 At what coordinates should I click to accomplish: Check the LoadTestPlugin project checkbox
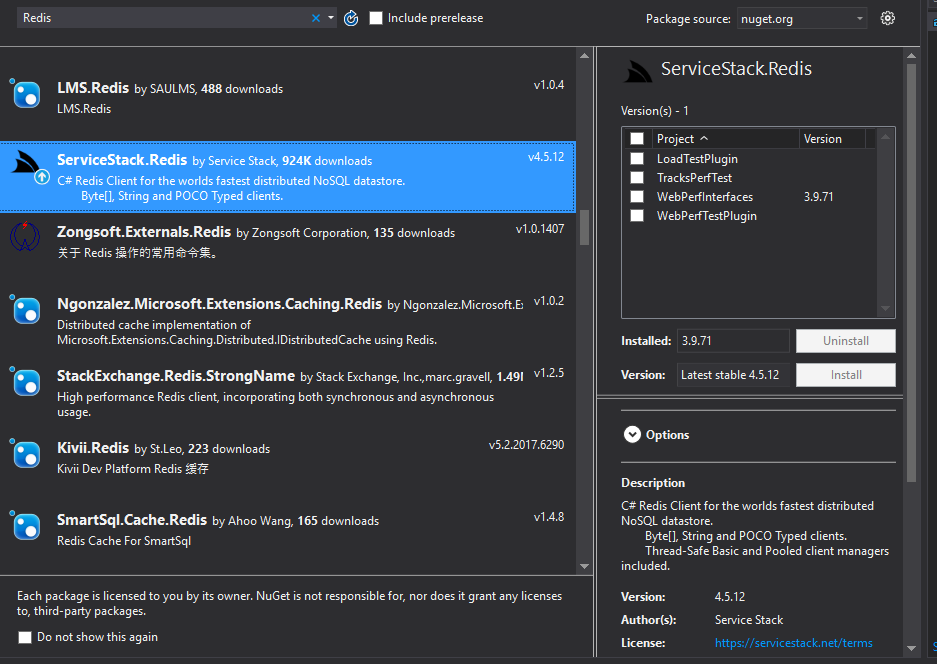tap(637, 158)
